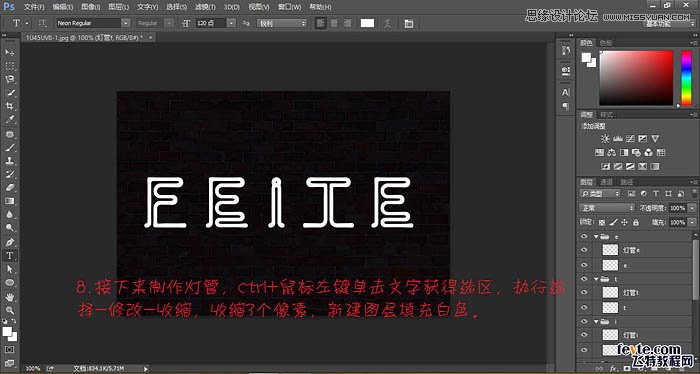The image size is (700, 374).
Task: Switch to the 通道 tab
Action: [606, 182]
